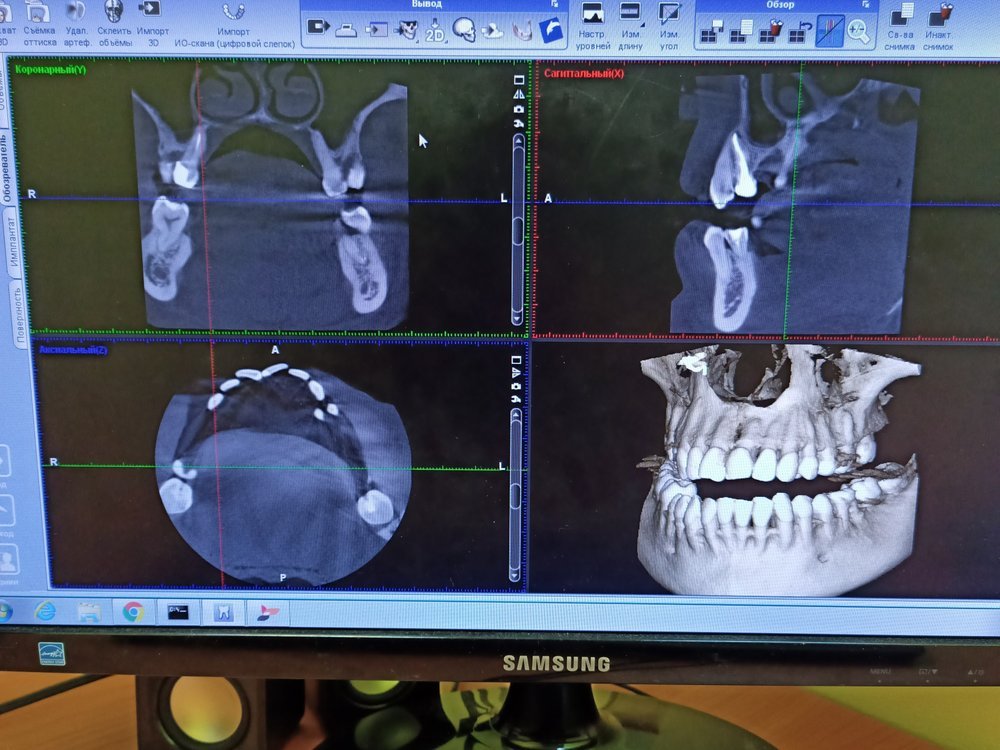Take a snapshot of the axial view via camera icon
1000x750 pixels.
[x=516, y=386]
